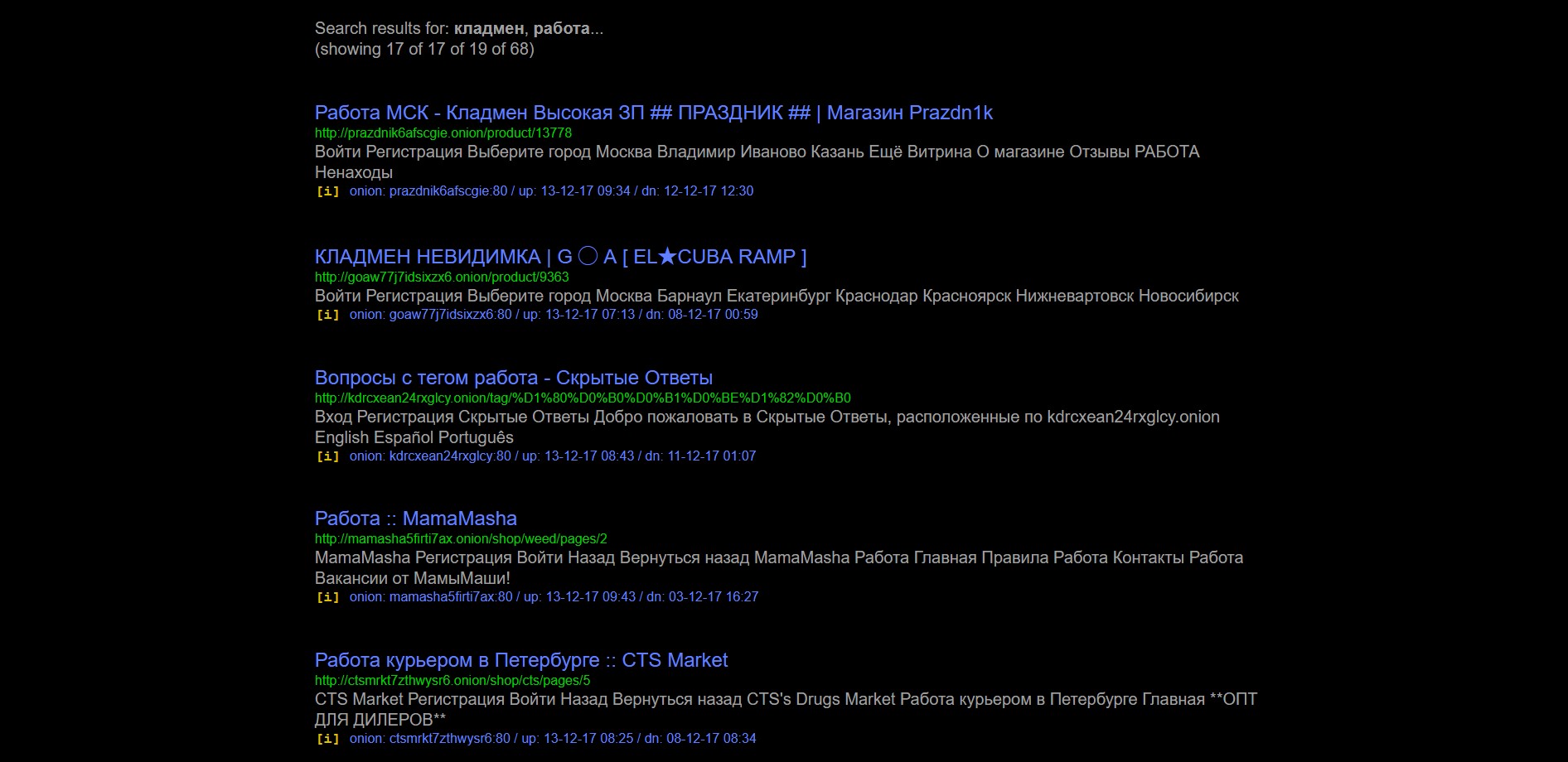Click the [i] info icon for the Скрытые Ответы result

click(x=328, y=456)
